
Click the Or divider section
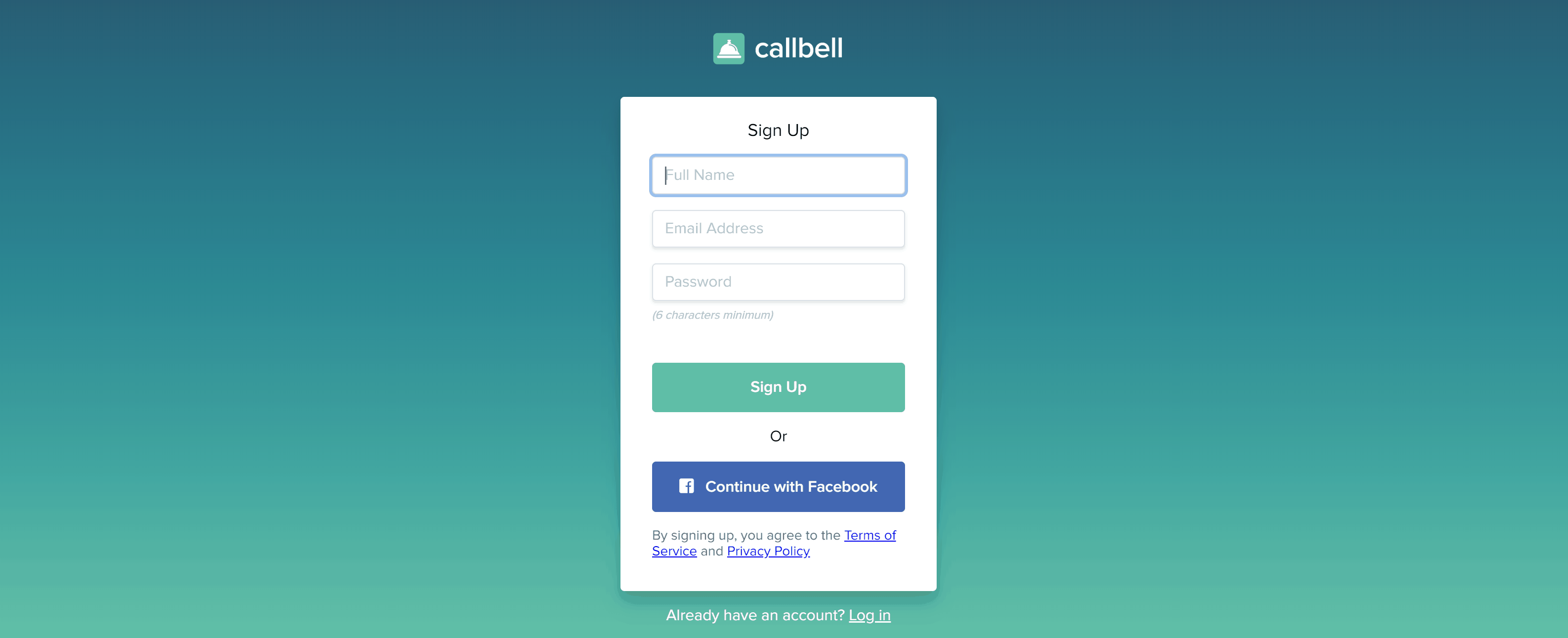(779, 436)
